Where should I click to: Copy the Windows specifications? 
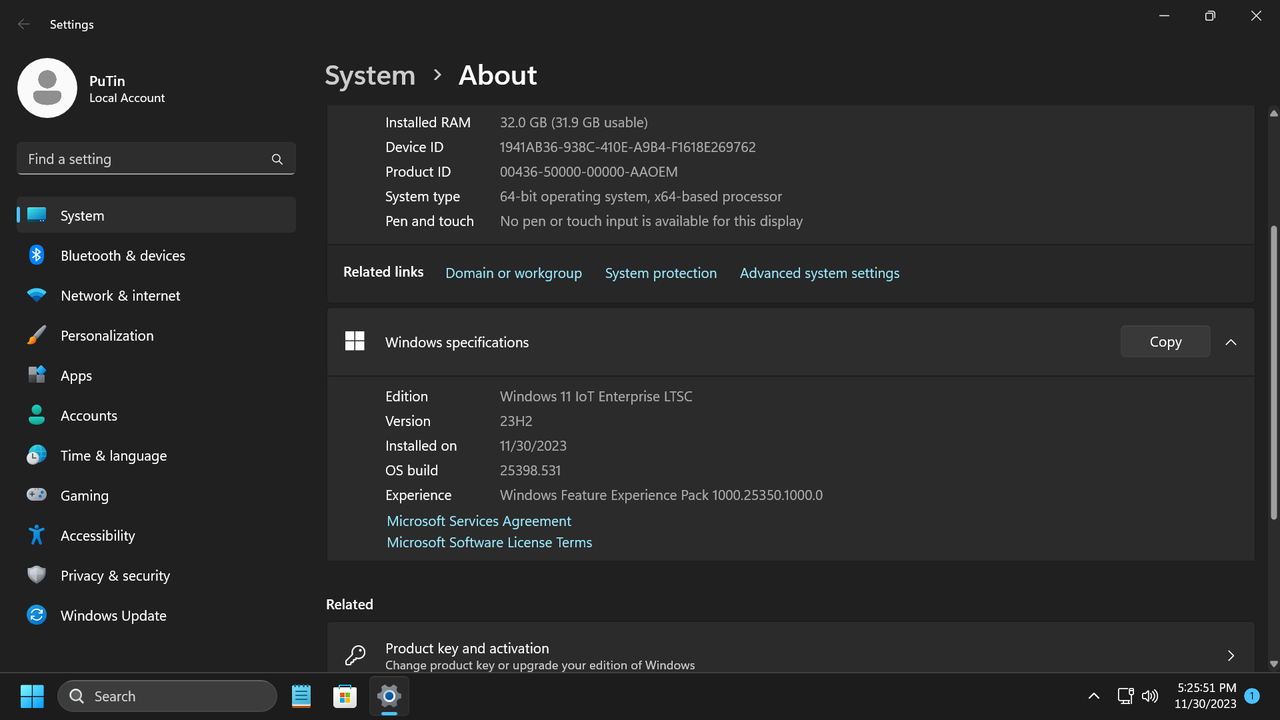click(1164, 341)
